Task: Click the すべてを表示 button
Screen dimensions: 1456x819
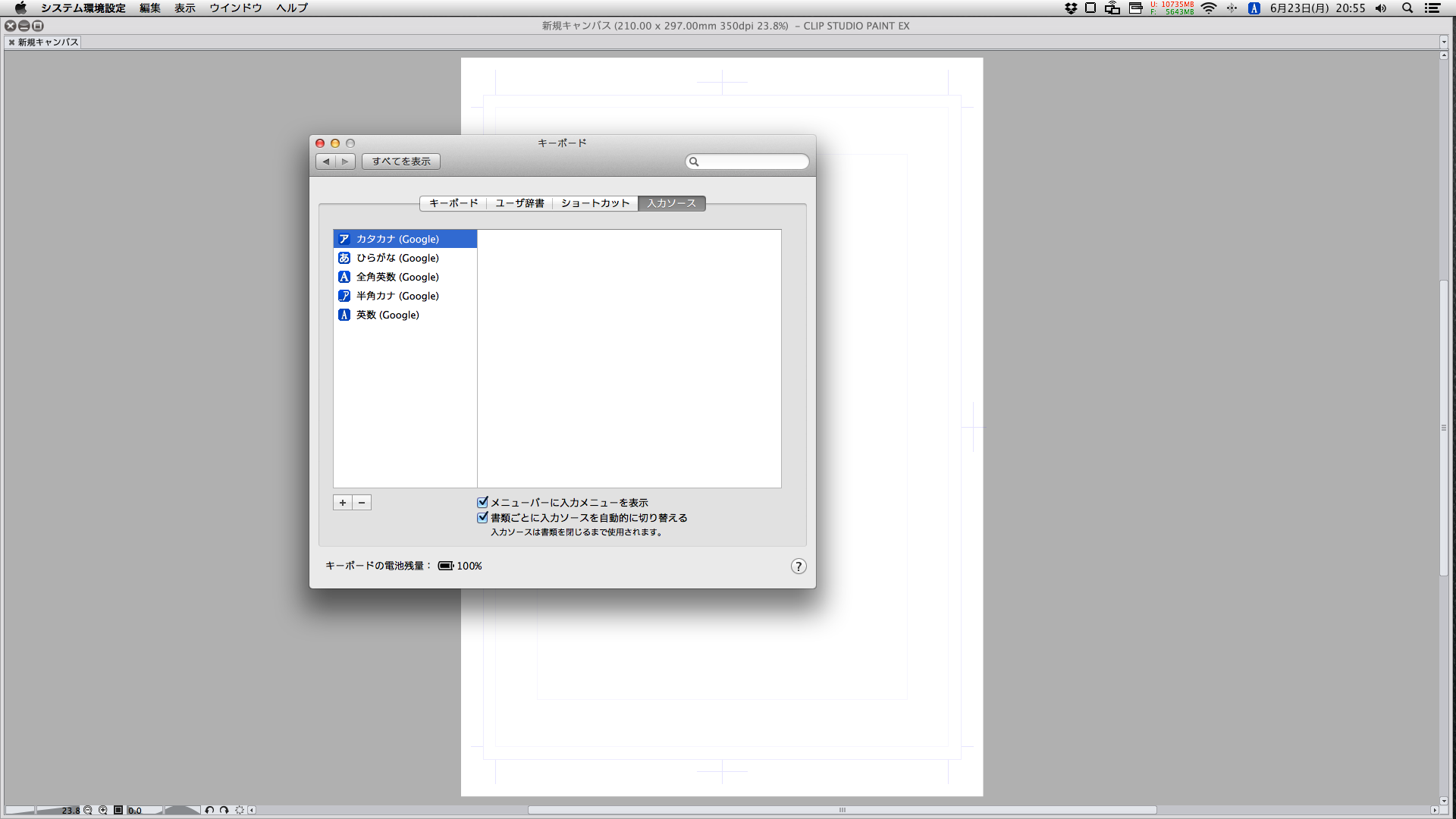Action: [x=400, y=162]
